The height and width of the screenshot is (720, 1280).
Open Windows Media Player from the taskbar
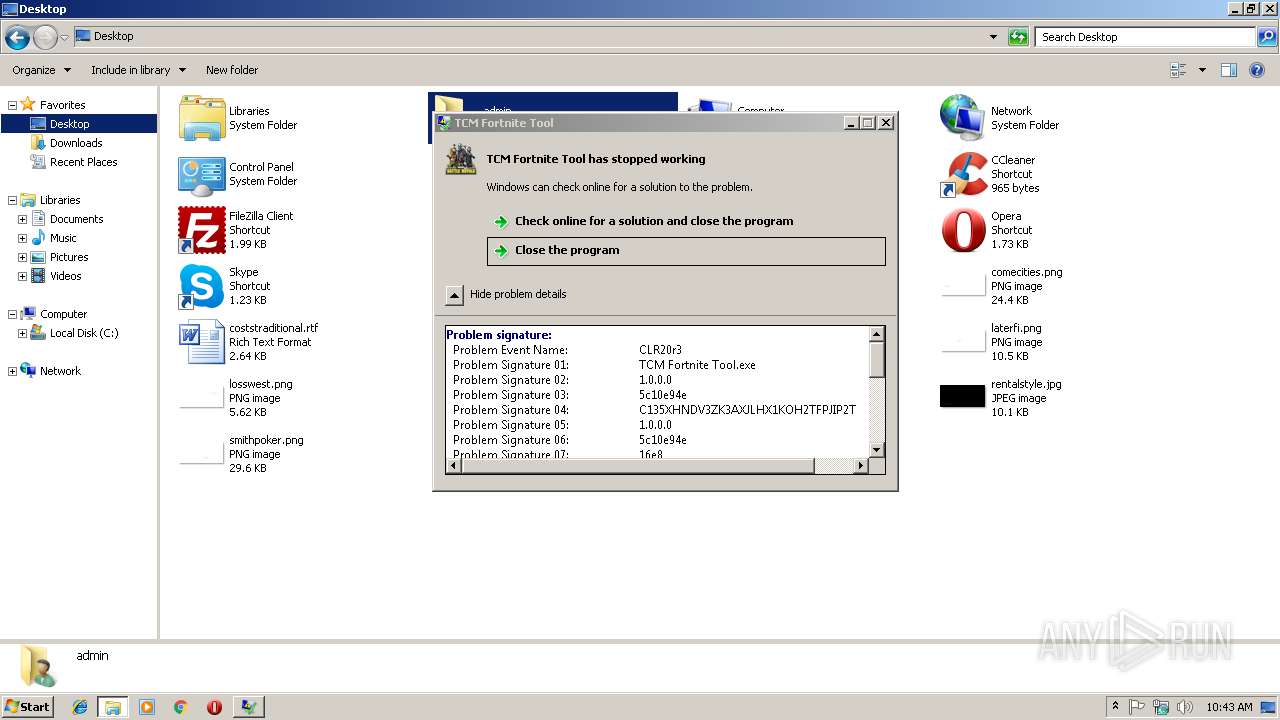click(x=147, y=707)
